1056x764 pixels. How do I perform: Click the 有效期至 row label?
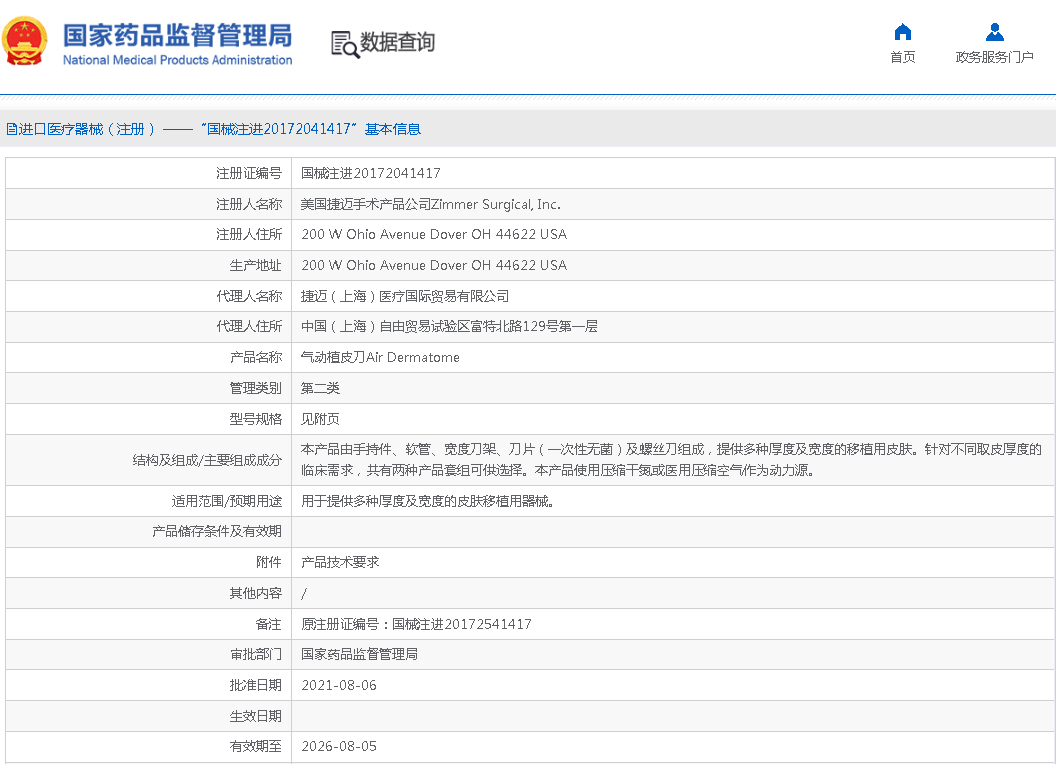255,746
